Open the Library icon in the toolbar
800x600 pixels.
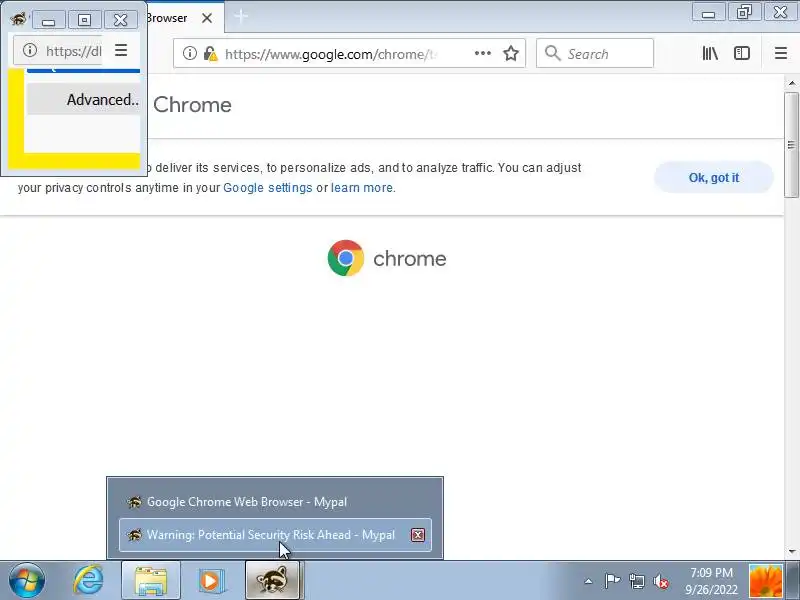tap(710, 53)
